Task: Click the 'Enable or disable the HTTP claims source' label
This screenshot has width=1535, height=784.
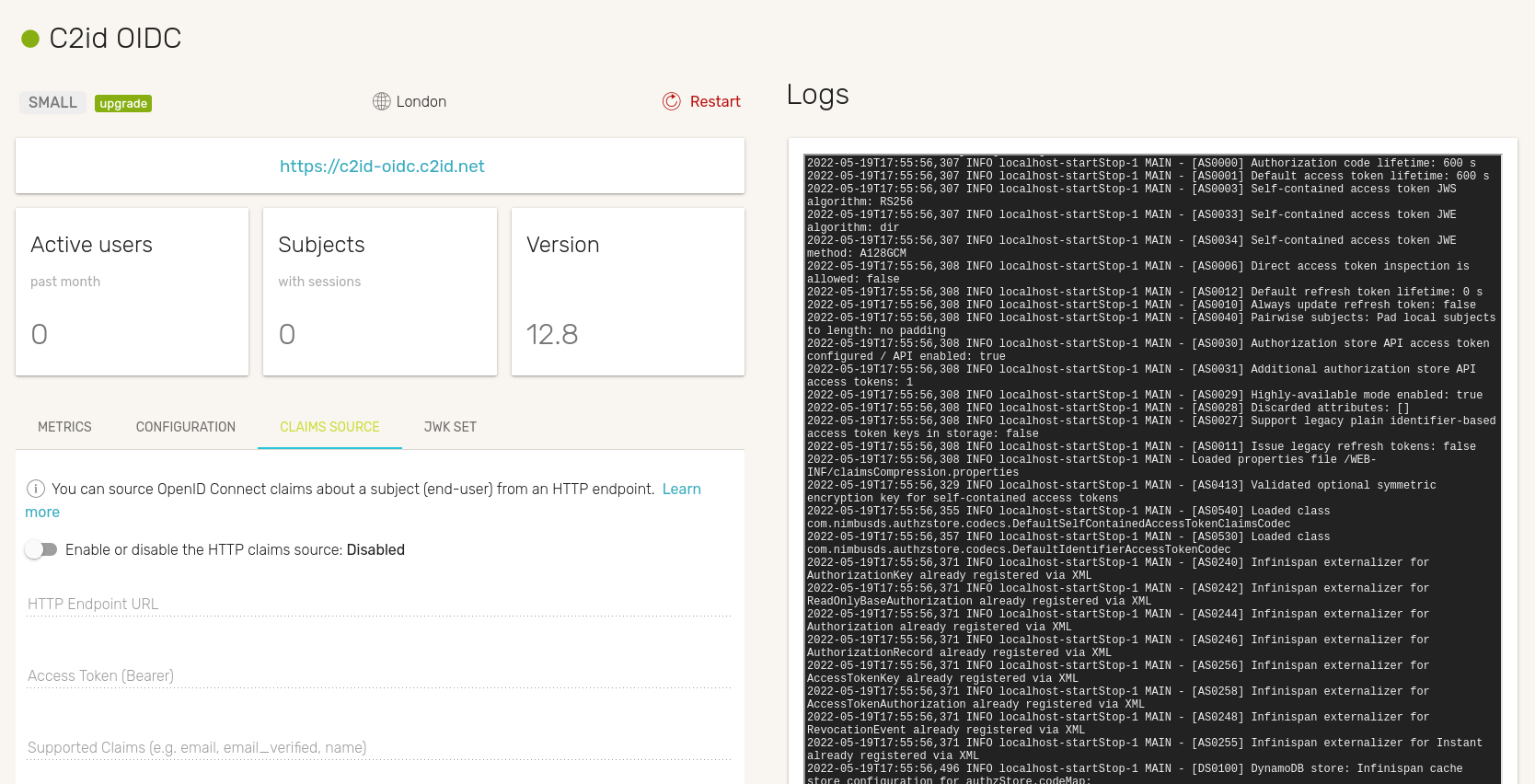Action: coord(235,549)
